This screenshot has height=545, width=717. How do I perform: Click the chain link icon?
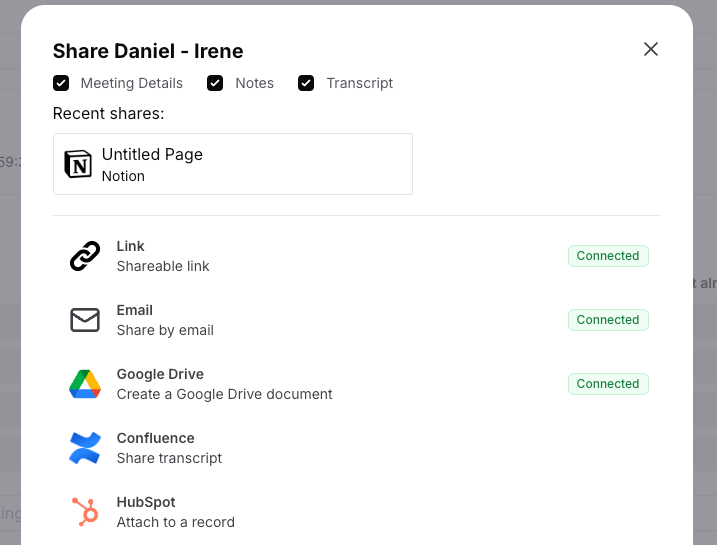tap(85, 256)
